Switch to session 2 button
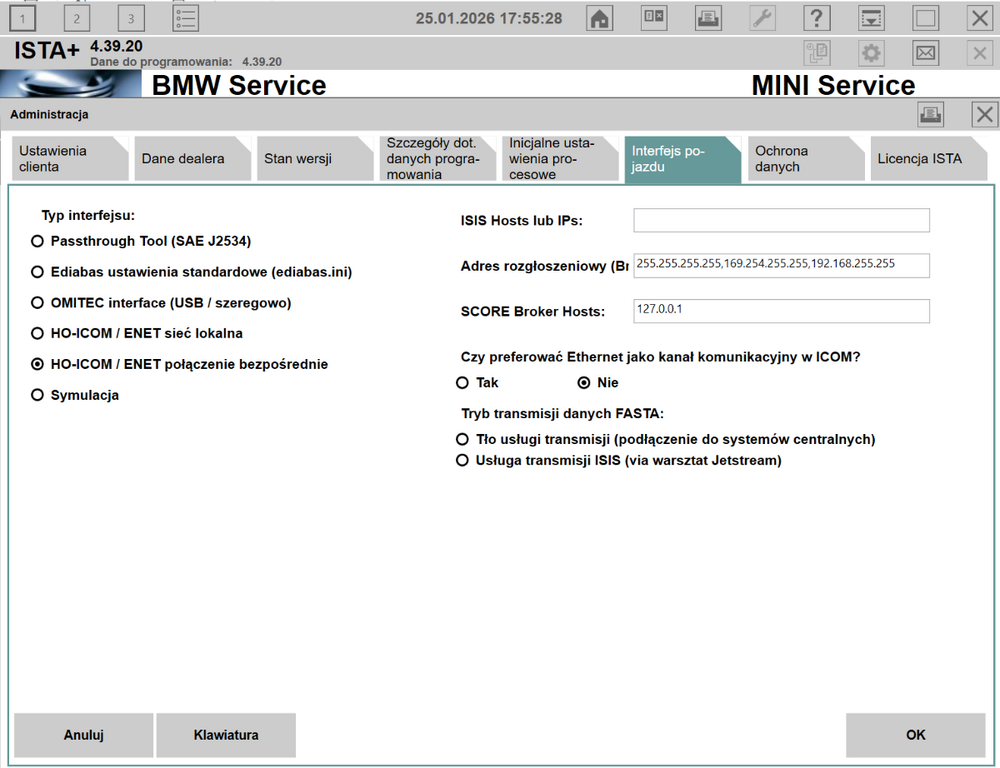Viewport: 1000px width, 768px height. [x=77, y=18]
